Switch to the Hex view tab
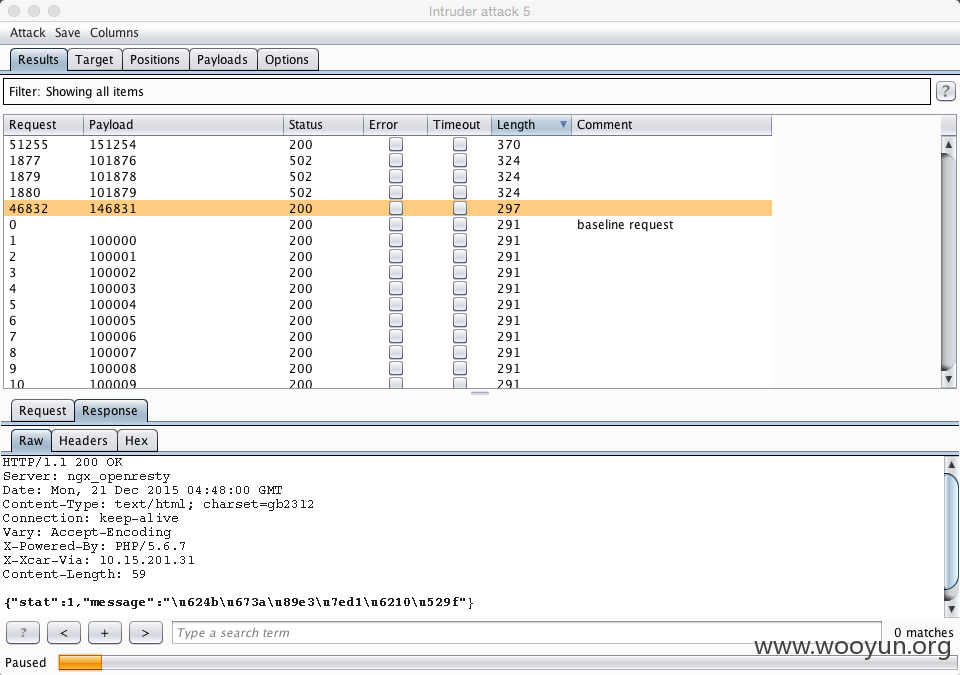Screen dimensions: 960x675 tap(137, 440)
